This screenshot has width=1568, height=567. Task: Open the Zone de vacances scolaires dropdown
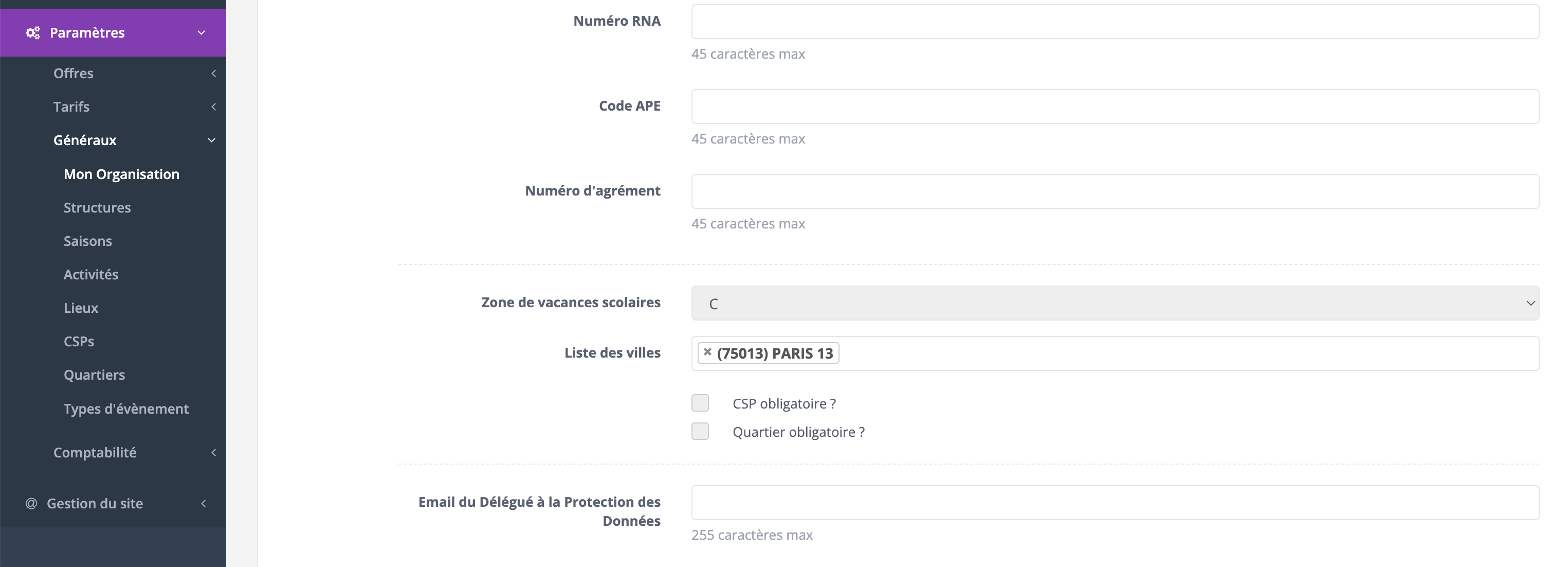[1115, 303]
